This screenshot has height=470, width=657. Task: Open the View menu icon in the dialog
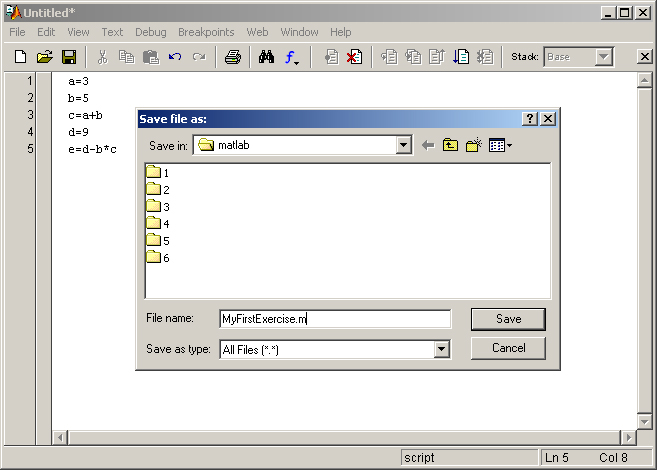tap(500, 145)
